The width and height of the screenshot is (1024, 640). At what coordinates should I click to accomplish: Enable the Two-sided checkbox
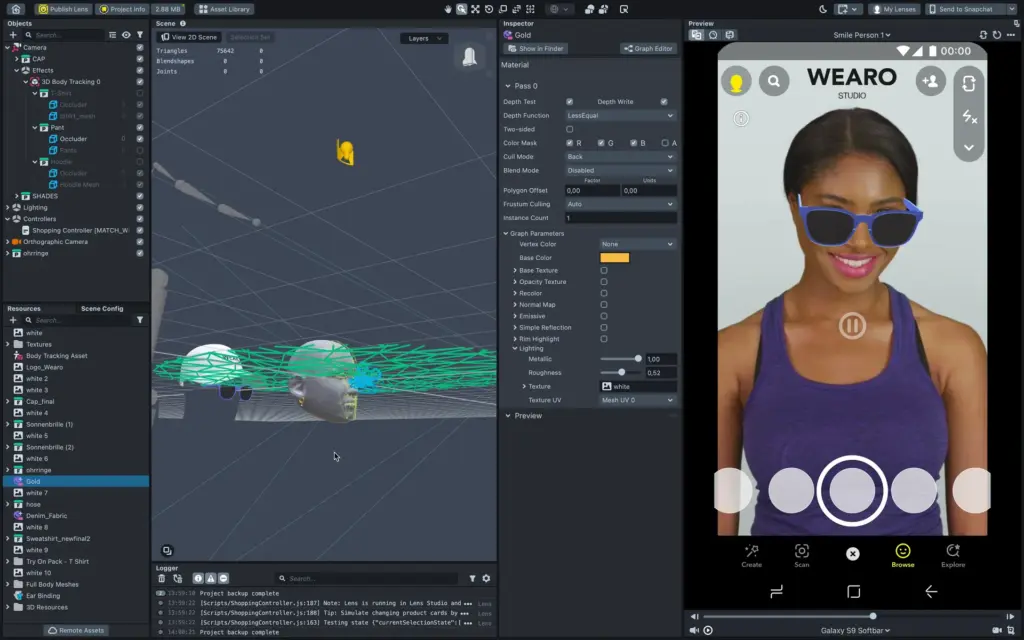point(570,129)
